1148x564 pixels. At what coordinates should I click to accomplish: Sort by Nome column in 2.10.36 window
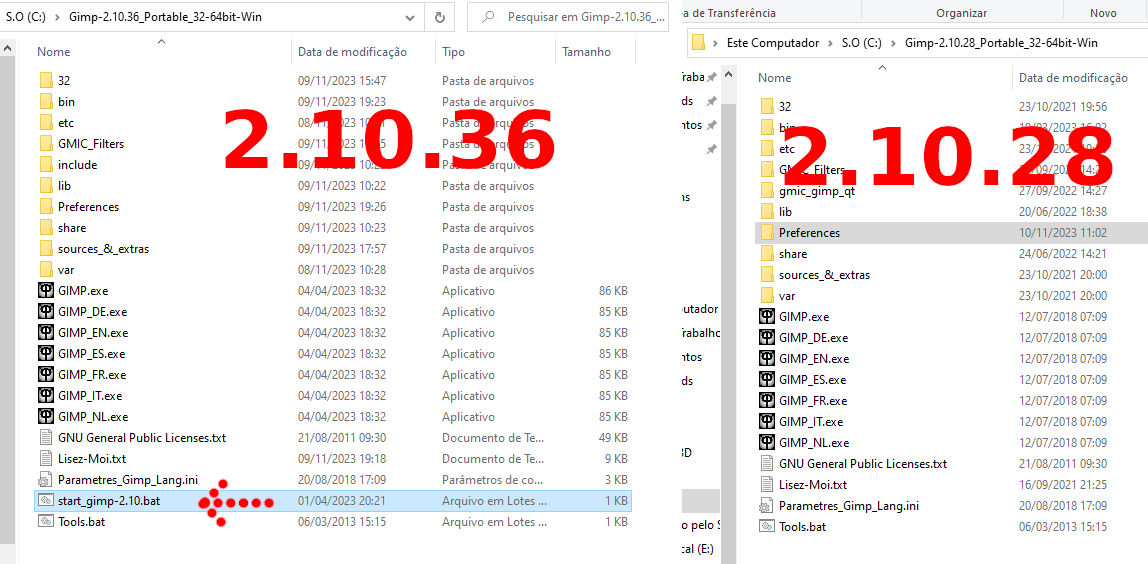click(x=53, y=52)
